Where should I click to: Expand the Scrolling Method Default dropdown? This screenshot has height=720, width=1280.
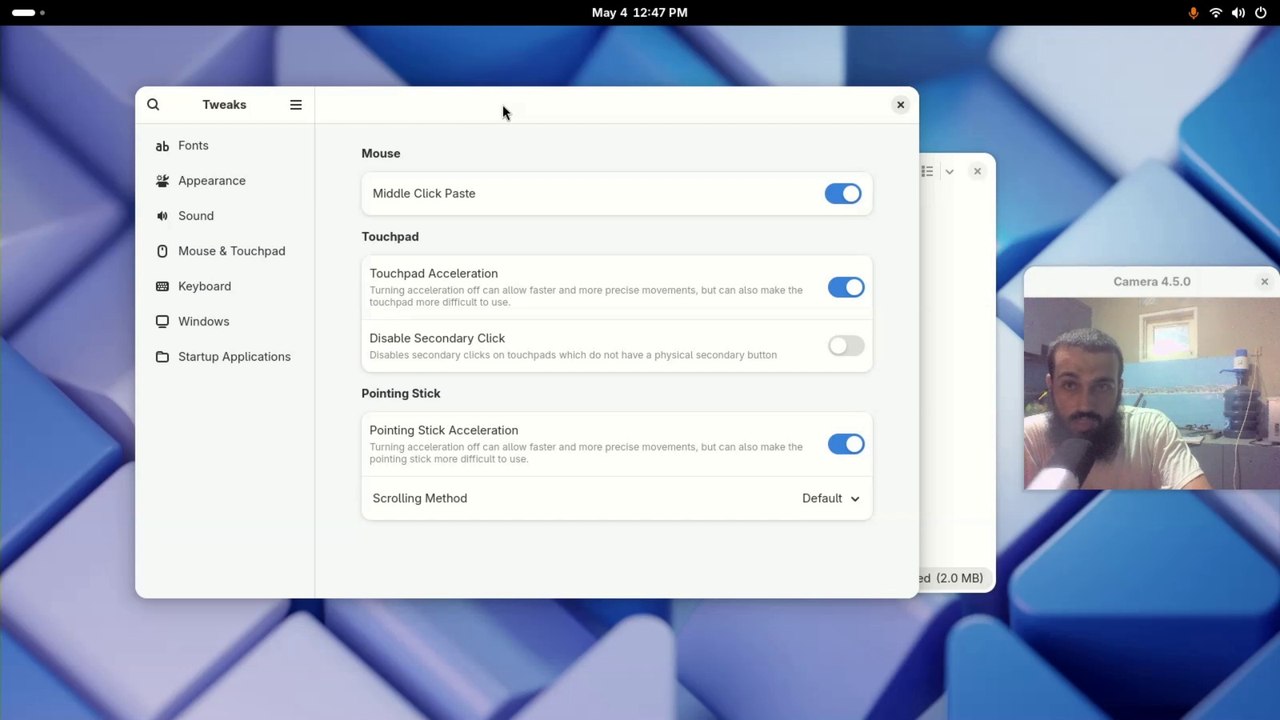coord(831,498)
